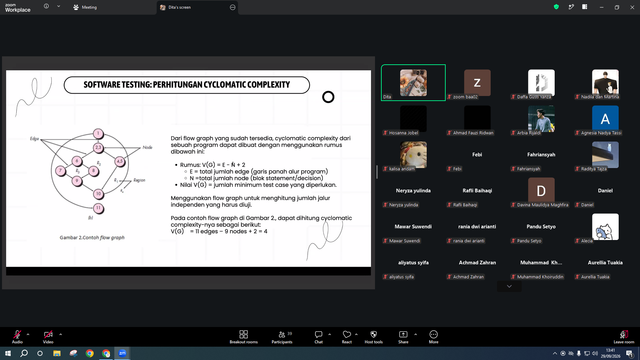Select Raditya Tajza's participant tile

point(605,155)
